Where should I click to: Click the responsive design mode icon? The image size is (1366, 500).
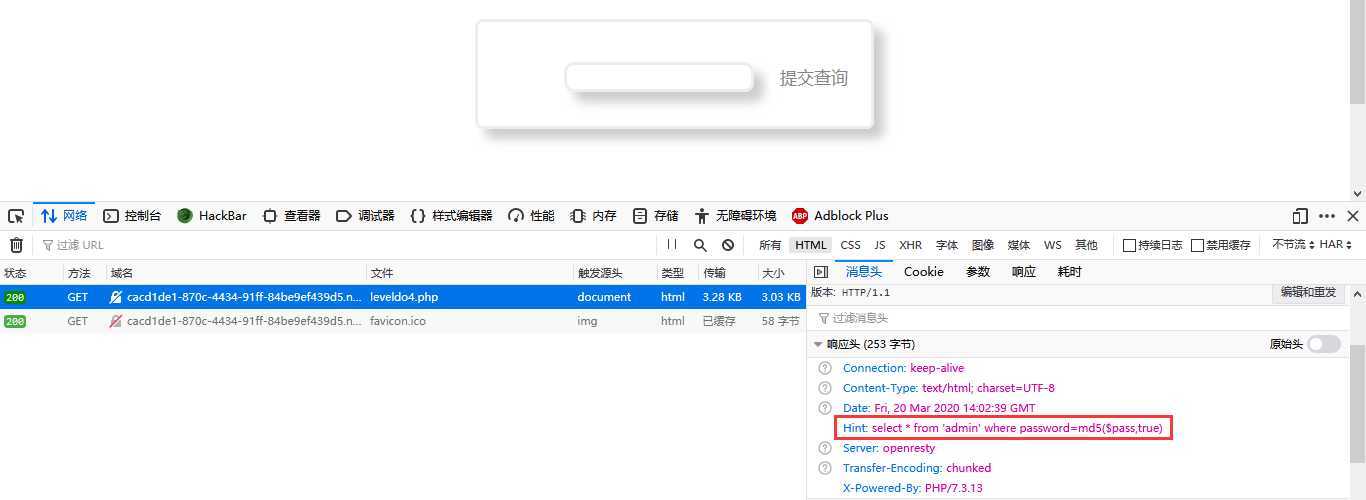pyautogui.click(x=1300, y=216)
